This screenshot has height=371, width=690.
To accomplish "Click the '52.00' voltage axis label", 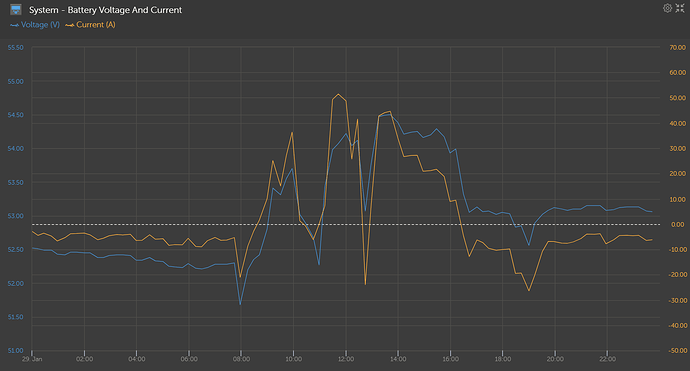I will 15,283.
